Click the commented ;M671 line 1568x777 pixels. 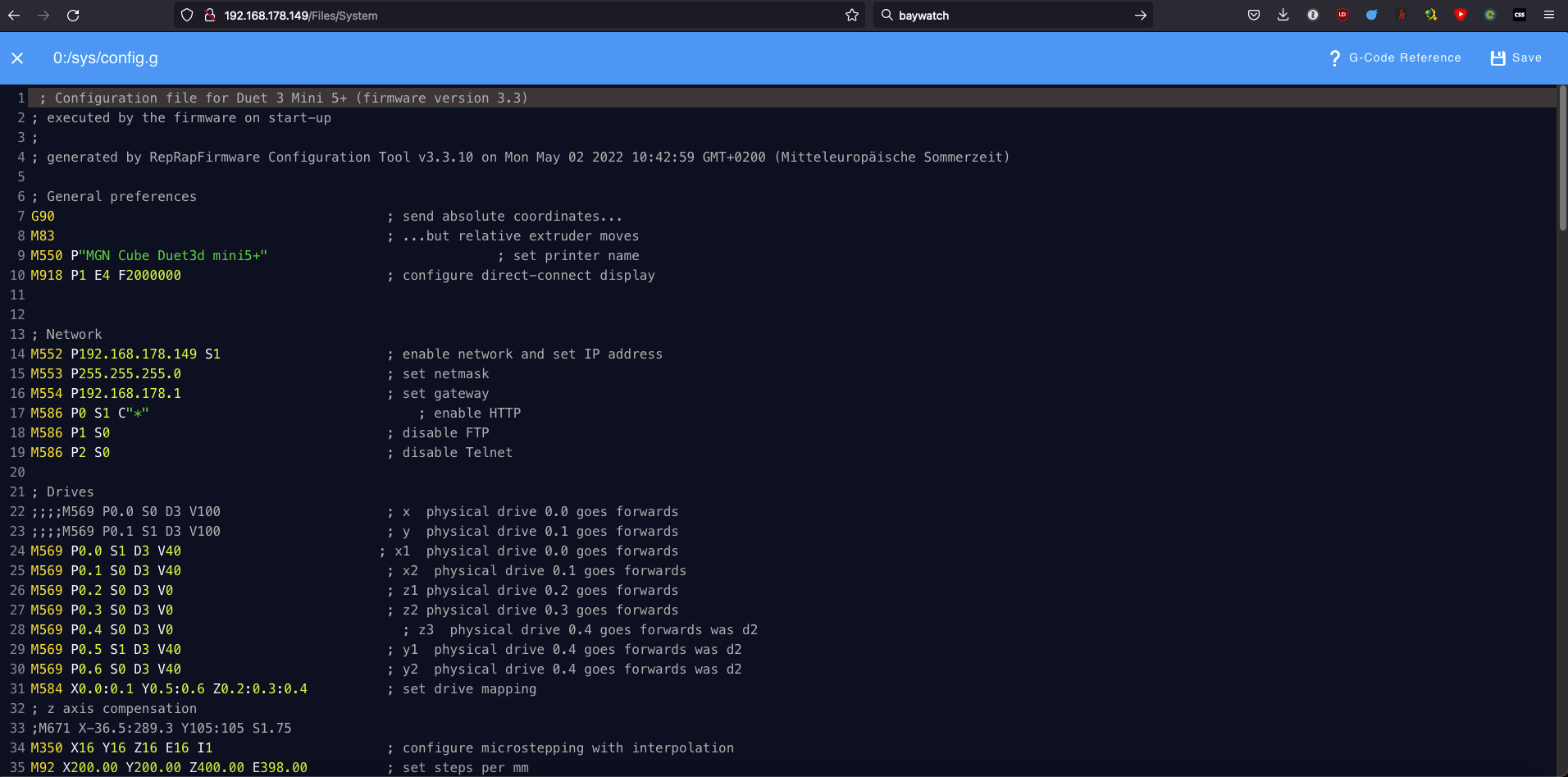[x=162, y=729]
